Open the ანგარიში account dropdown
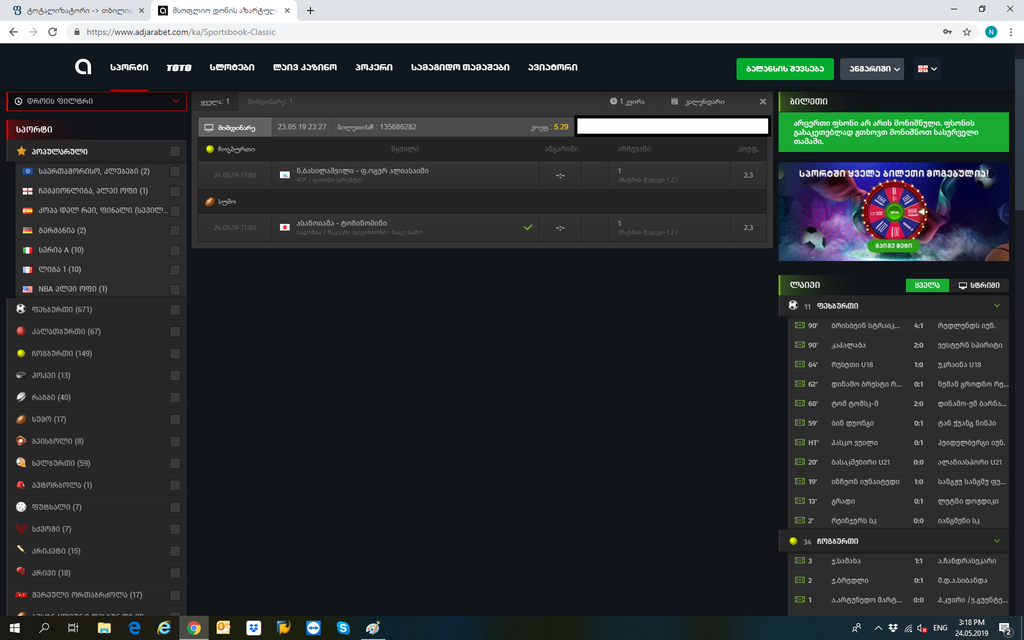1024x640 pixels. [872, 69]
